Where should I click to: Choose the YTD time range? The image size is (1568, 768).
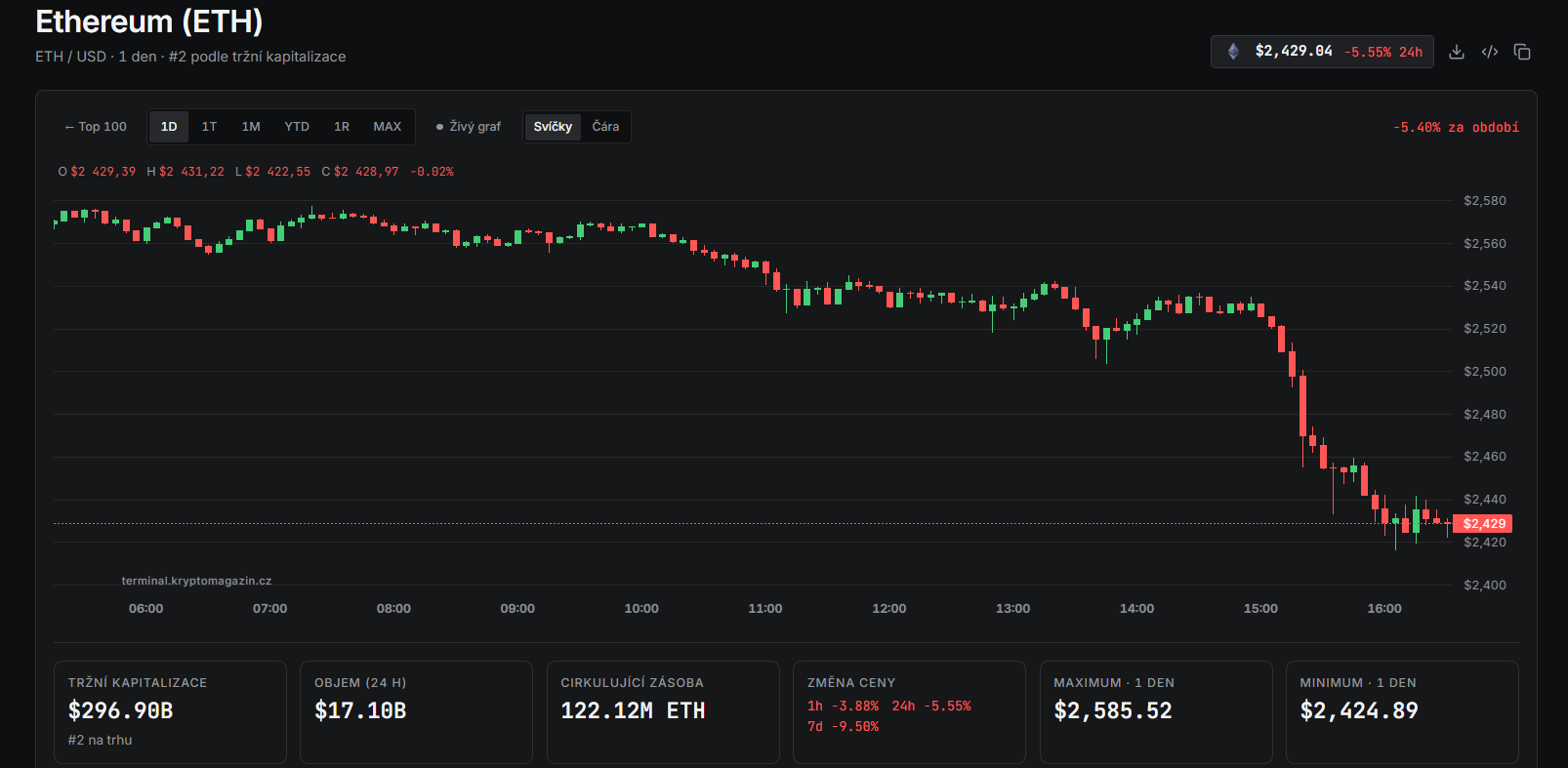click(x=297, y=127)
